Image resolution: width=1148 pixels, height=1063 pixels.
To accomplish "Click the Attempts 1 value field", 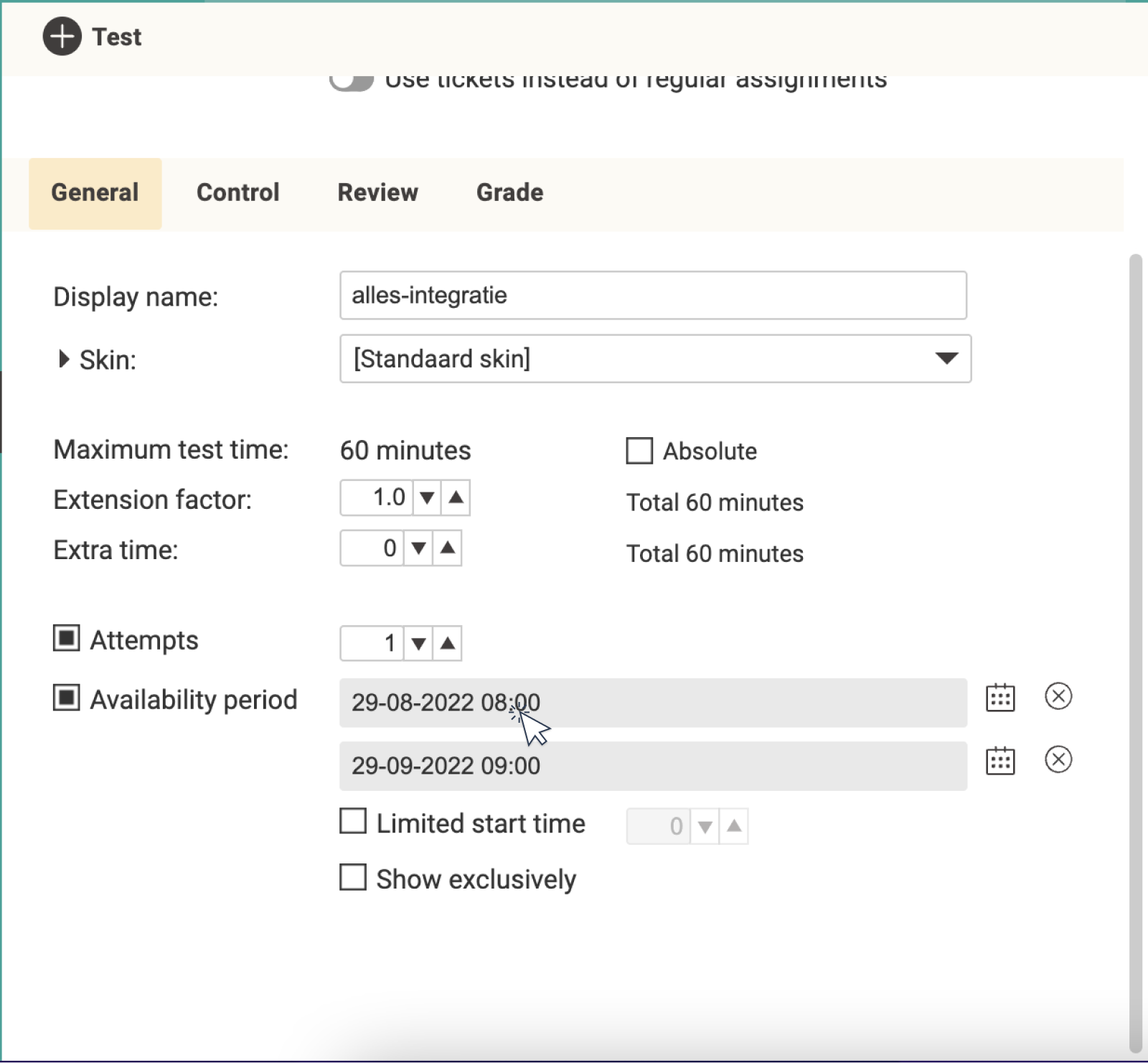I will coord(372,643).
